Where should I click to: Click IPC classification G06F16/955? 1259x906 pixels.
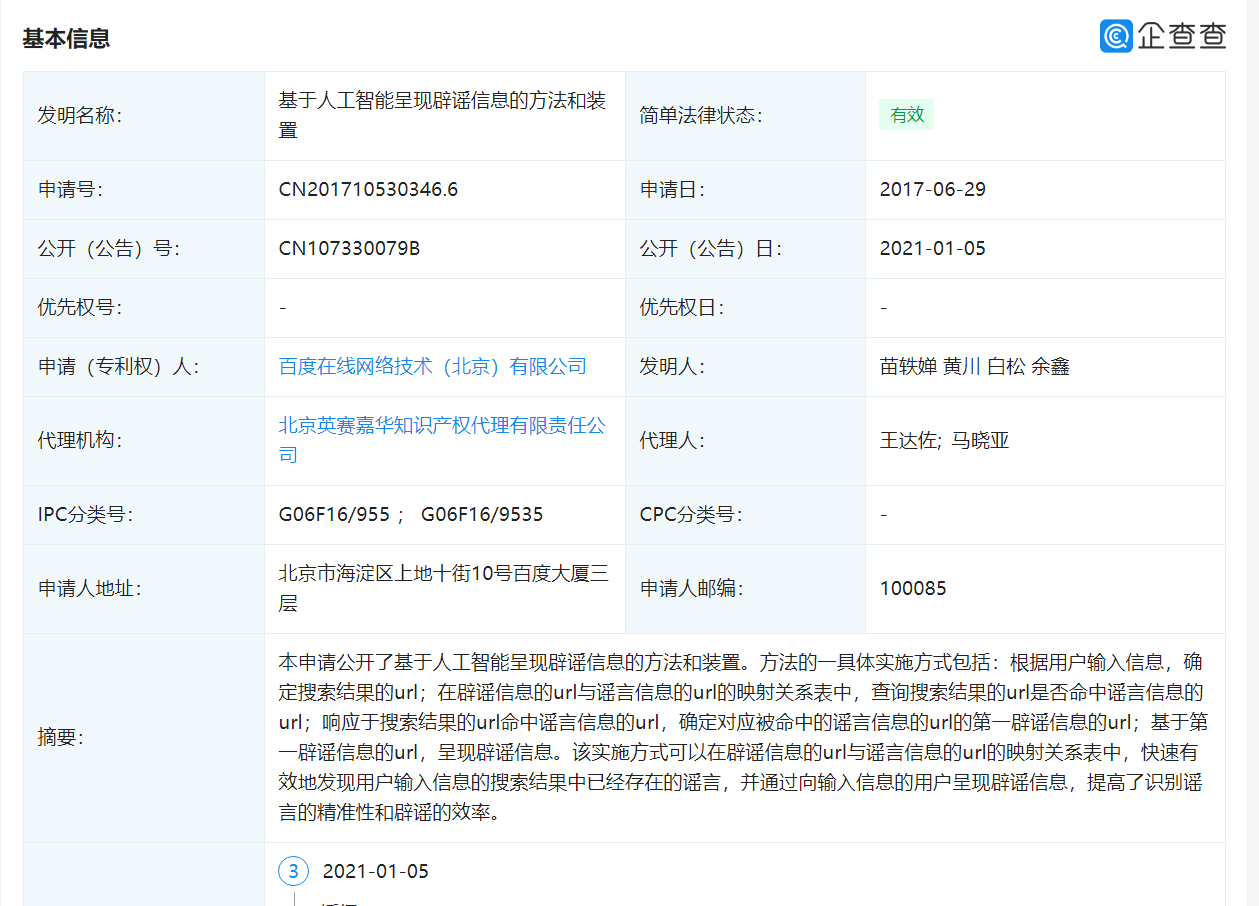[334, 514]
